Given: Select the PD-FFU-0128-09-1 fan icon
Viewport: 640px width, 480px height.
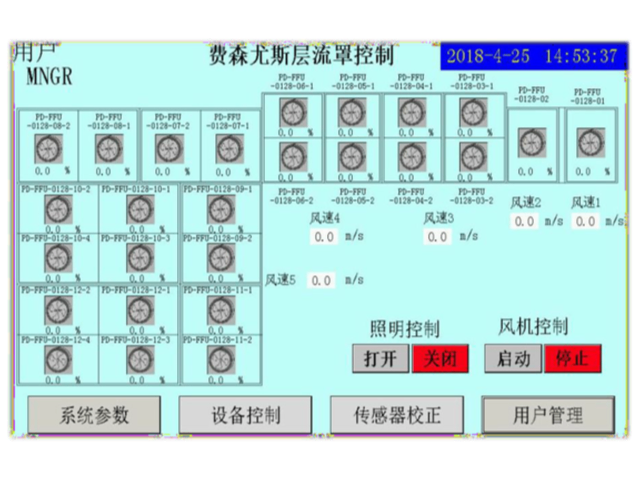Looking at the screenshot, I should (x=221, y=209).
